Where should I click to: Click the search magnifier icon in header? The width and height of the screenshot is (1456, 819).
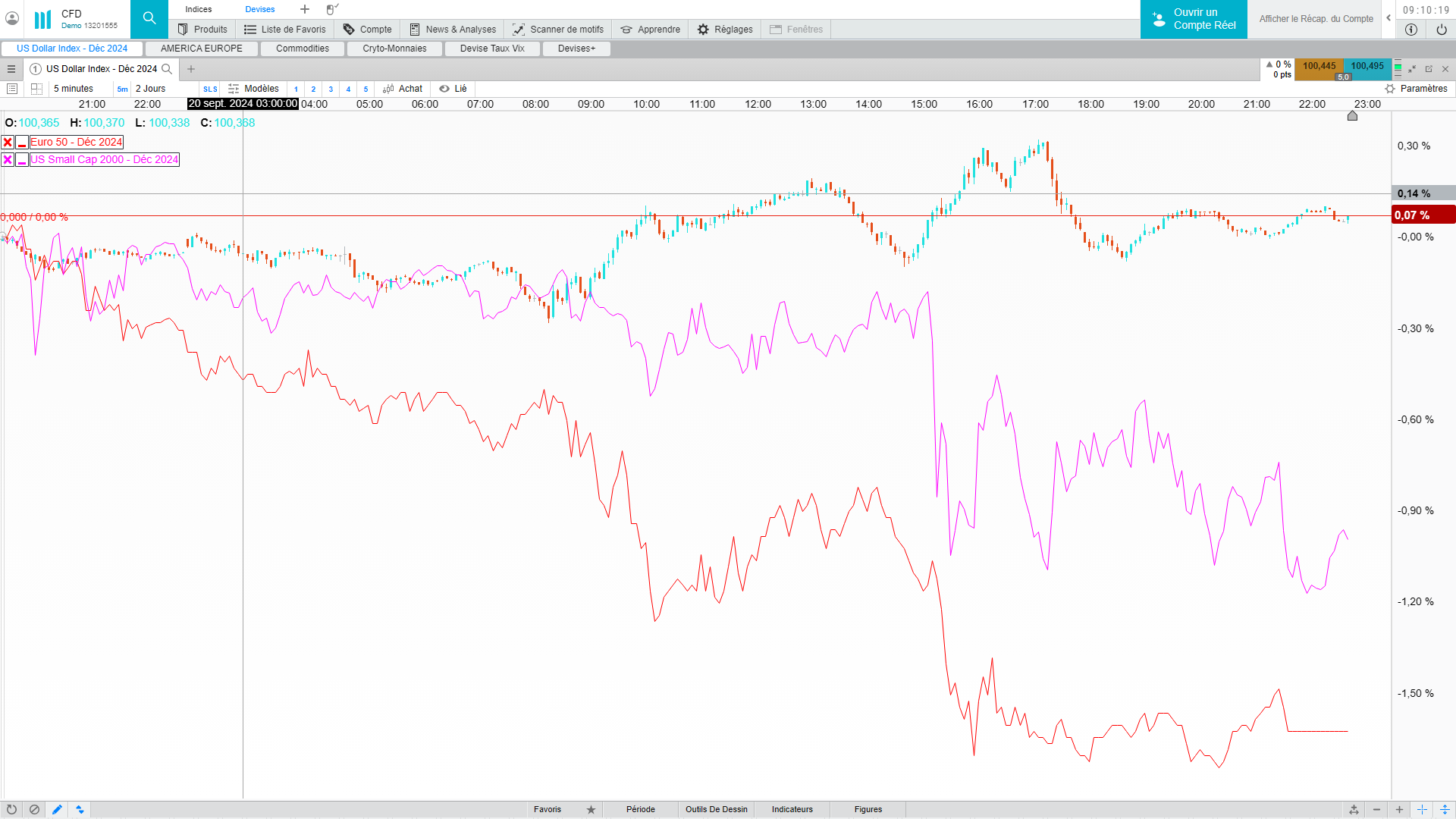click(149, 18)
